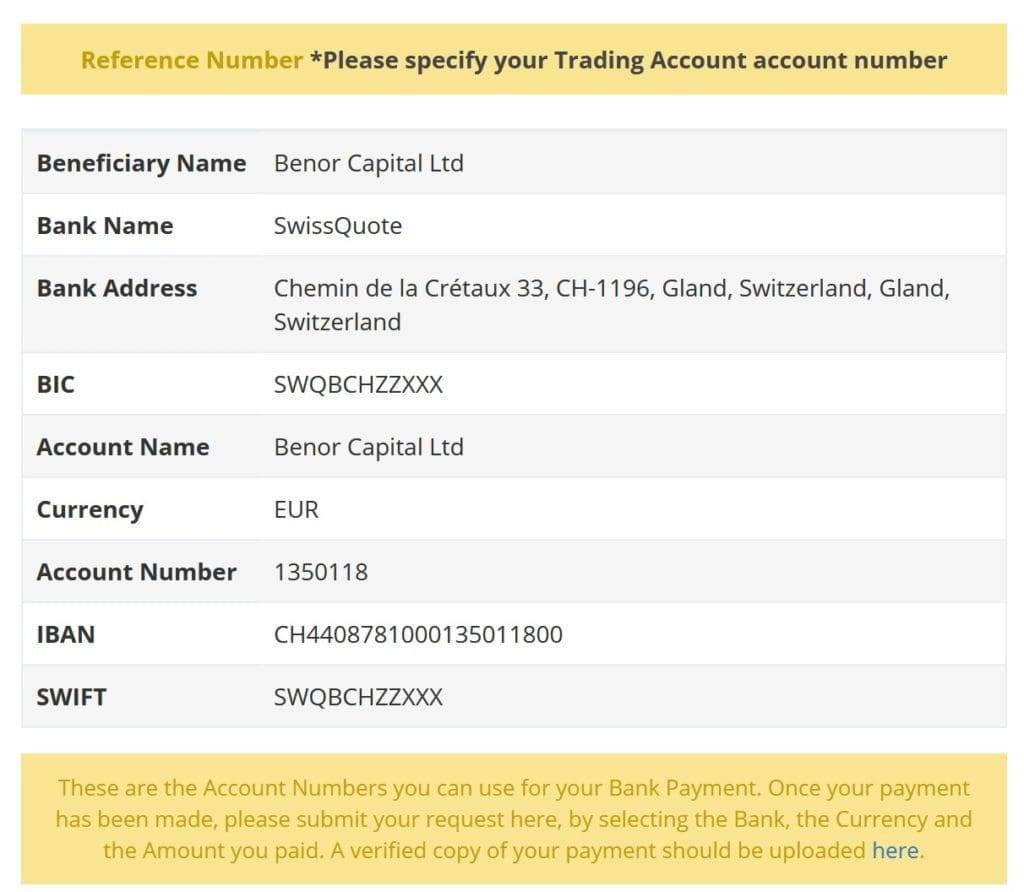
Task: Click the Trading Account number notice text
Action: [629, 60]
